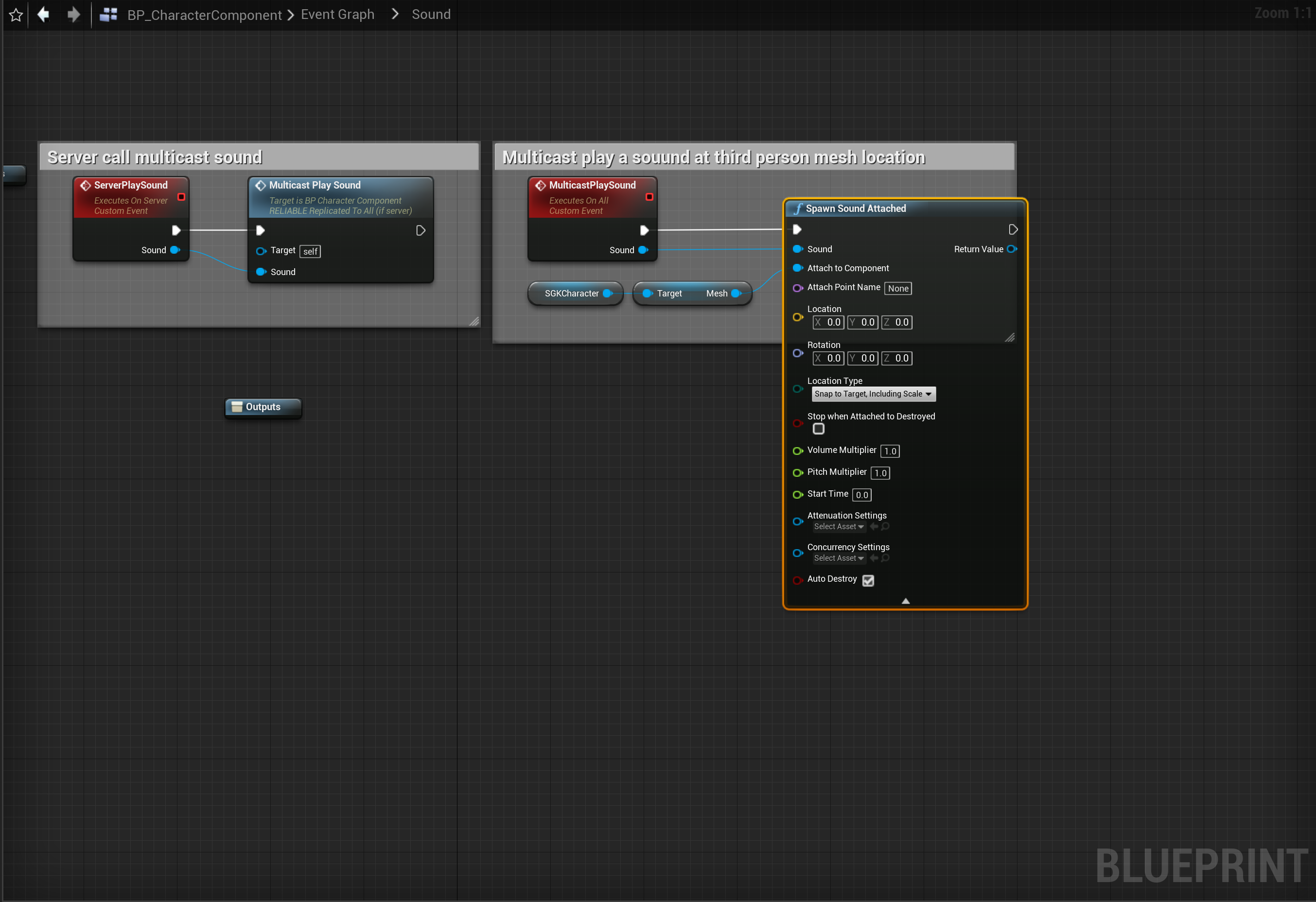Open Concurrency Settings Select Asset dropdown
This screenshot has width=1316, height=902.
[x=839, y=558]
